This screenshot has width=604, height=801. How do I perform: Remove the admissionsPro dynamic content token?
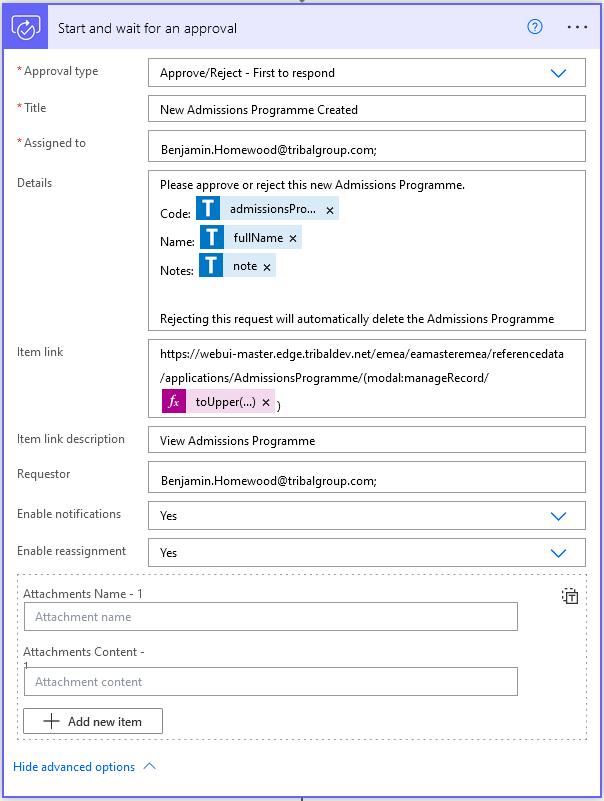click(330, 210)
